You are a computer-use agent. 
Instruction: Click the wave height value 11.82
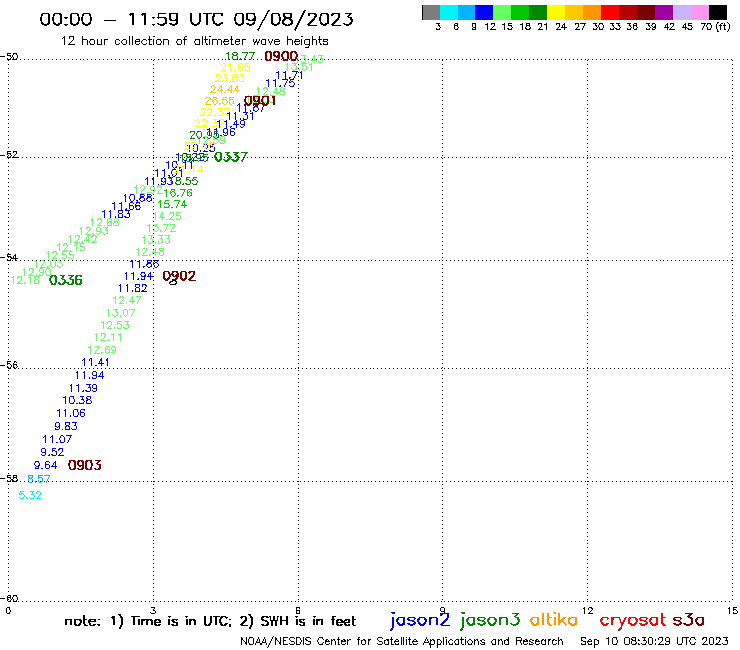point(133,288)
